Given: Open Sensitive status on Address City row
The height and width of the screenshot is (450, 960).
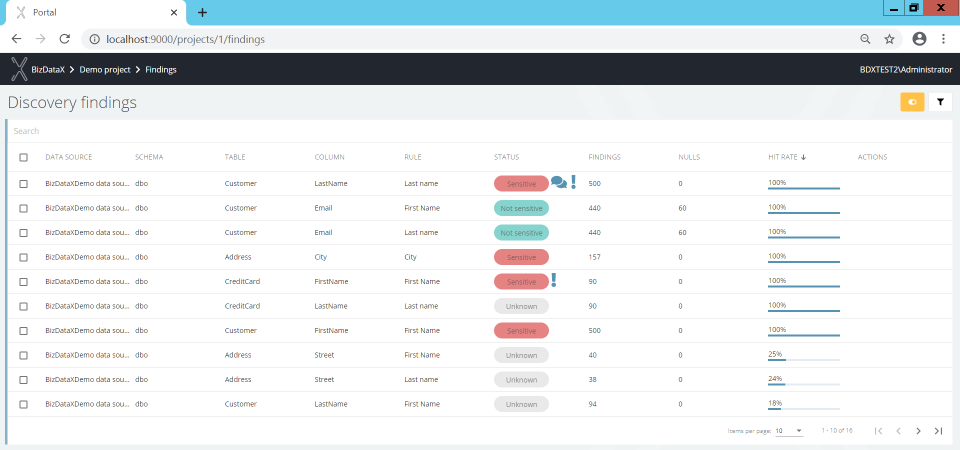Looking at the screenshot, I should (x=522, y=257).
